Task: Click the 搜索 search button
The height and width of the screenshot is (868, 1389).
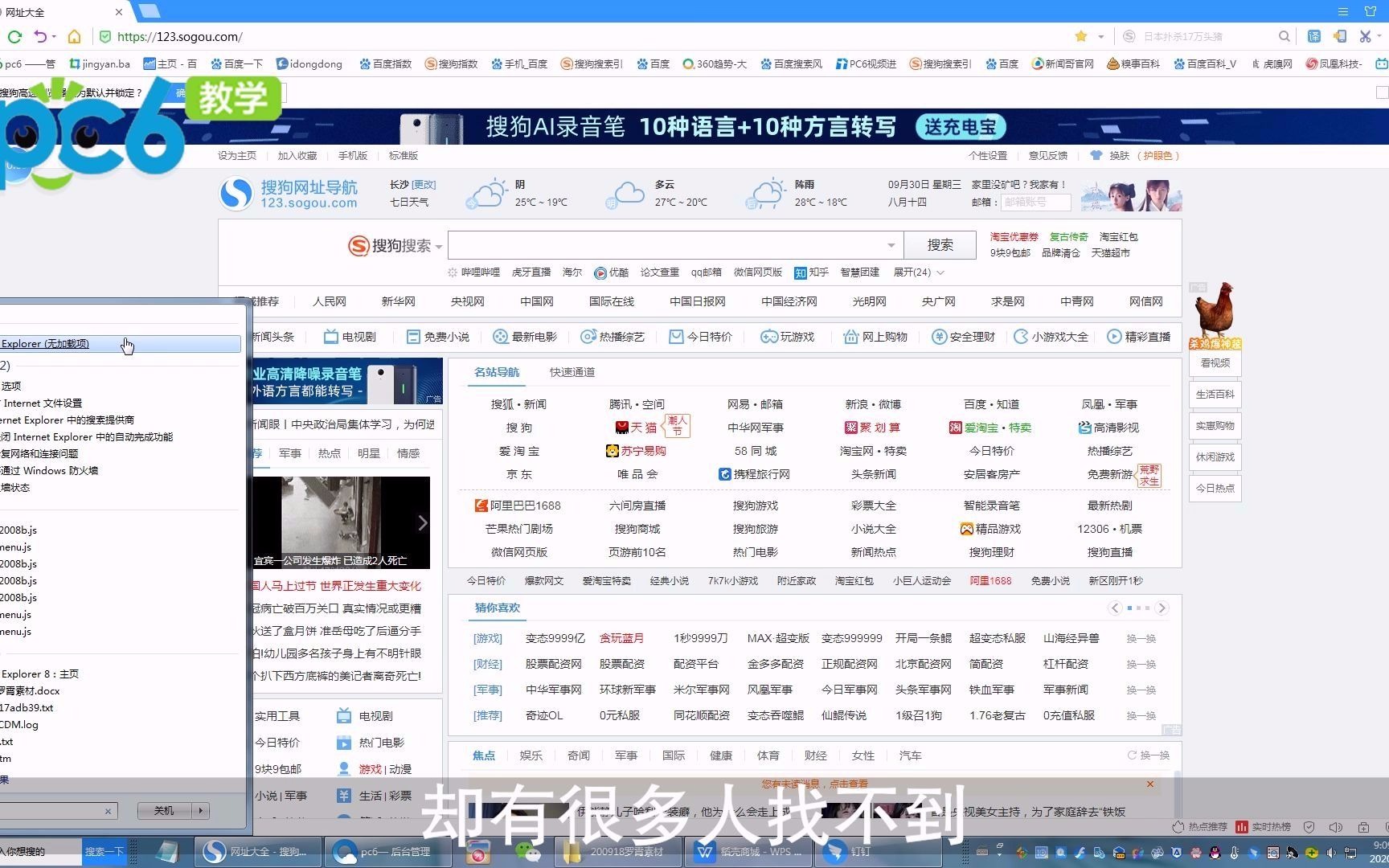Action: [940, 245]
